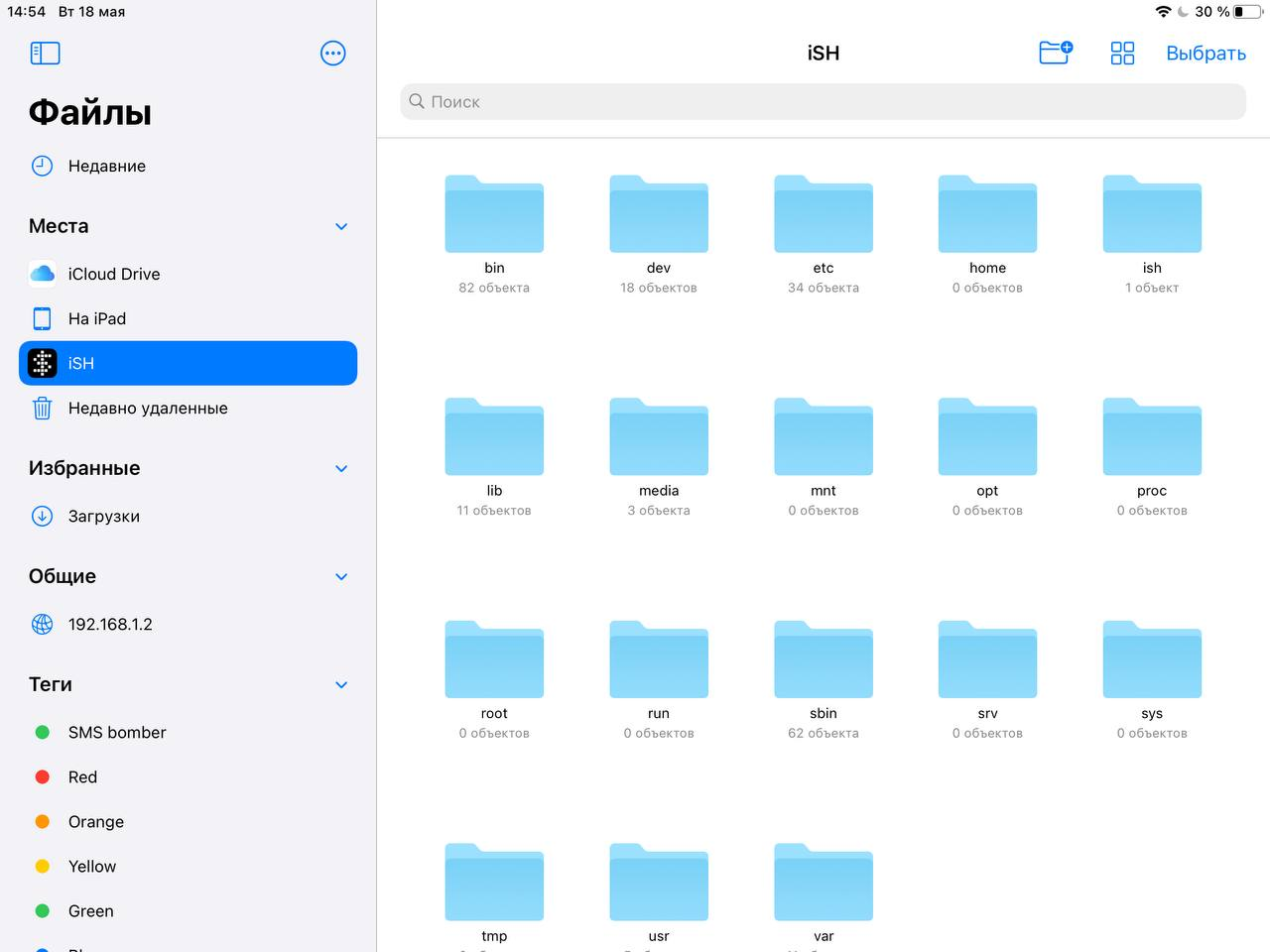Screen dimensions: 1270x952
Task: Collapse the Места section
Action: click(x=341, y=227)
